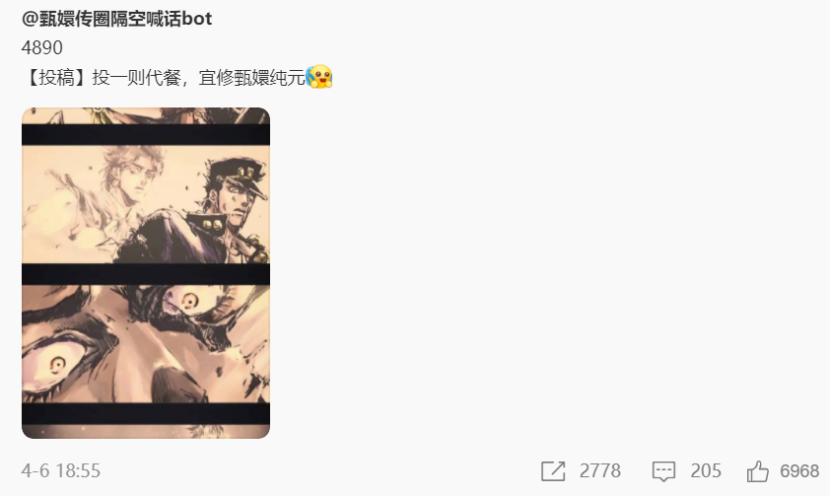Like the post with thumbs-up icon

(x=757, y=471)
